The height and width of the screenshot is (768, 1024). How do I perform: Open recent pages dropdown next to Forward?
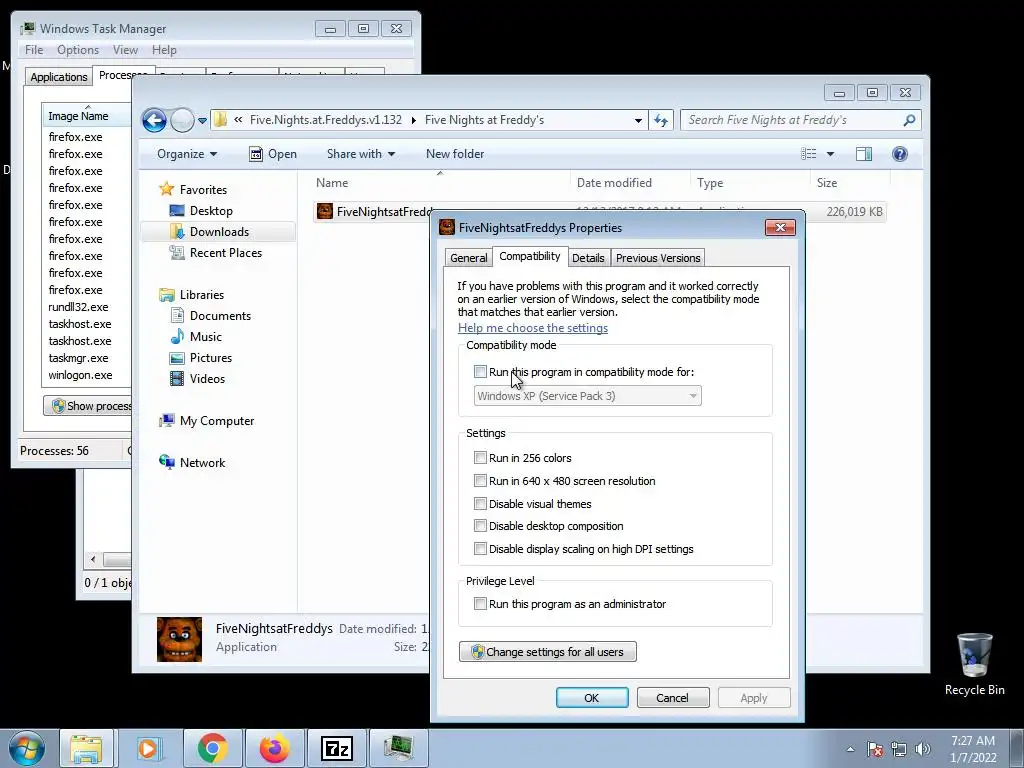[202, 121]
